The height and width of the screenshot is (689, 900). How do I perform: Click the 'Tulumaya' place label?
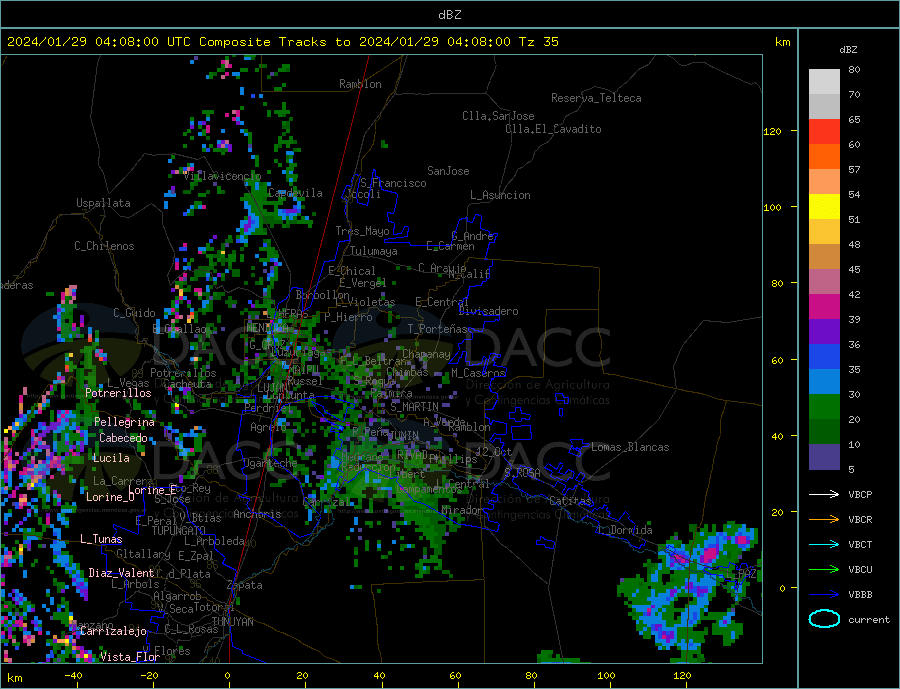click(x=374, y=251)
